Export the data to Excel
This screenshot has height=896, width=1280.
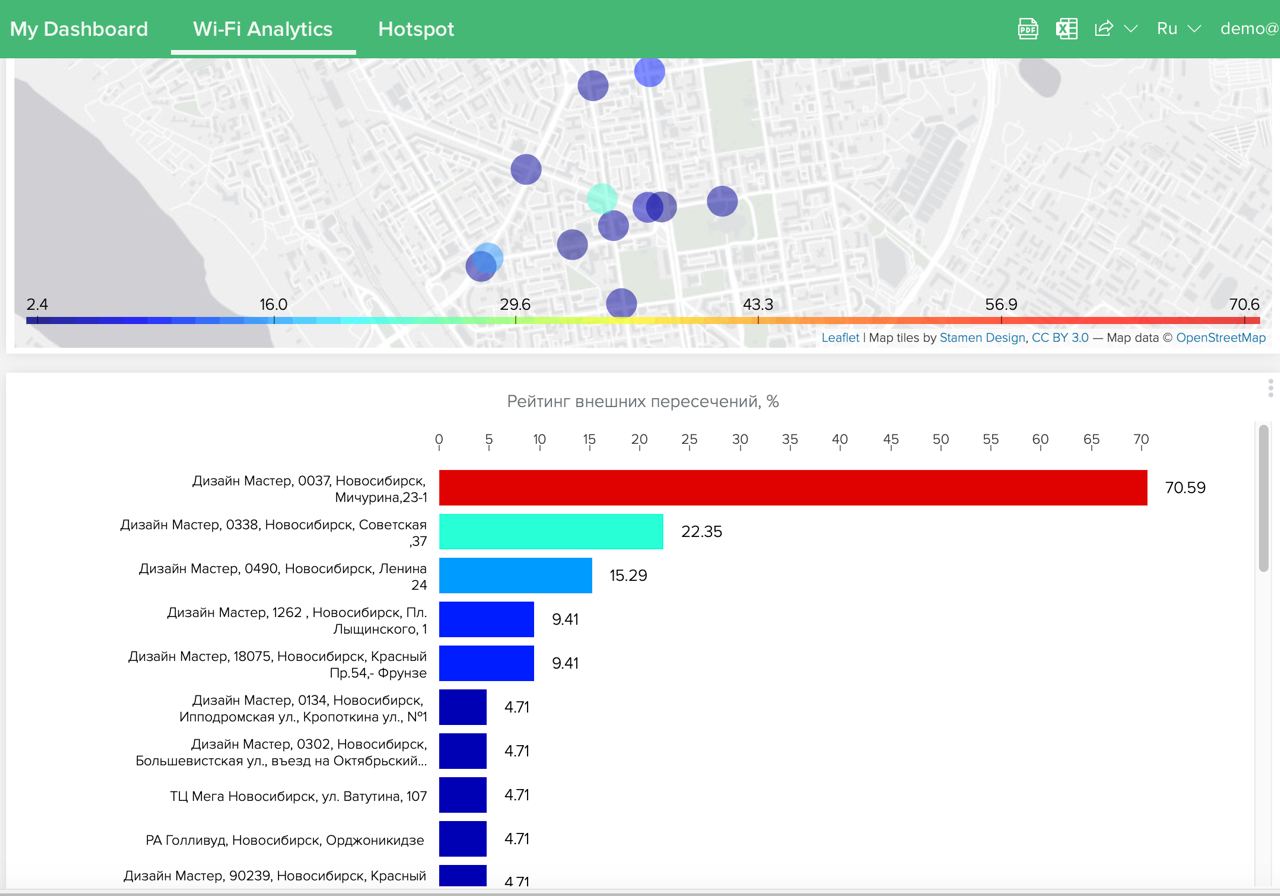[x=1067, y=29]
